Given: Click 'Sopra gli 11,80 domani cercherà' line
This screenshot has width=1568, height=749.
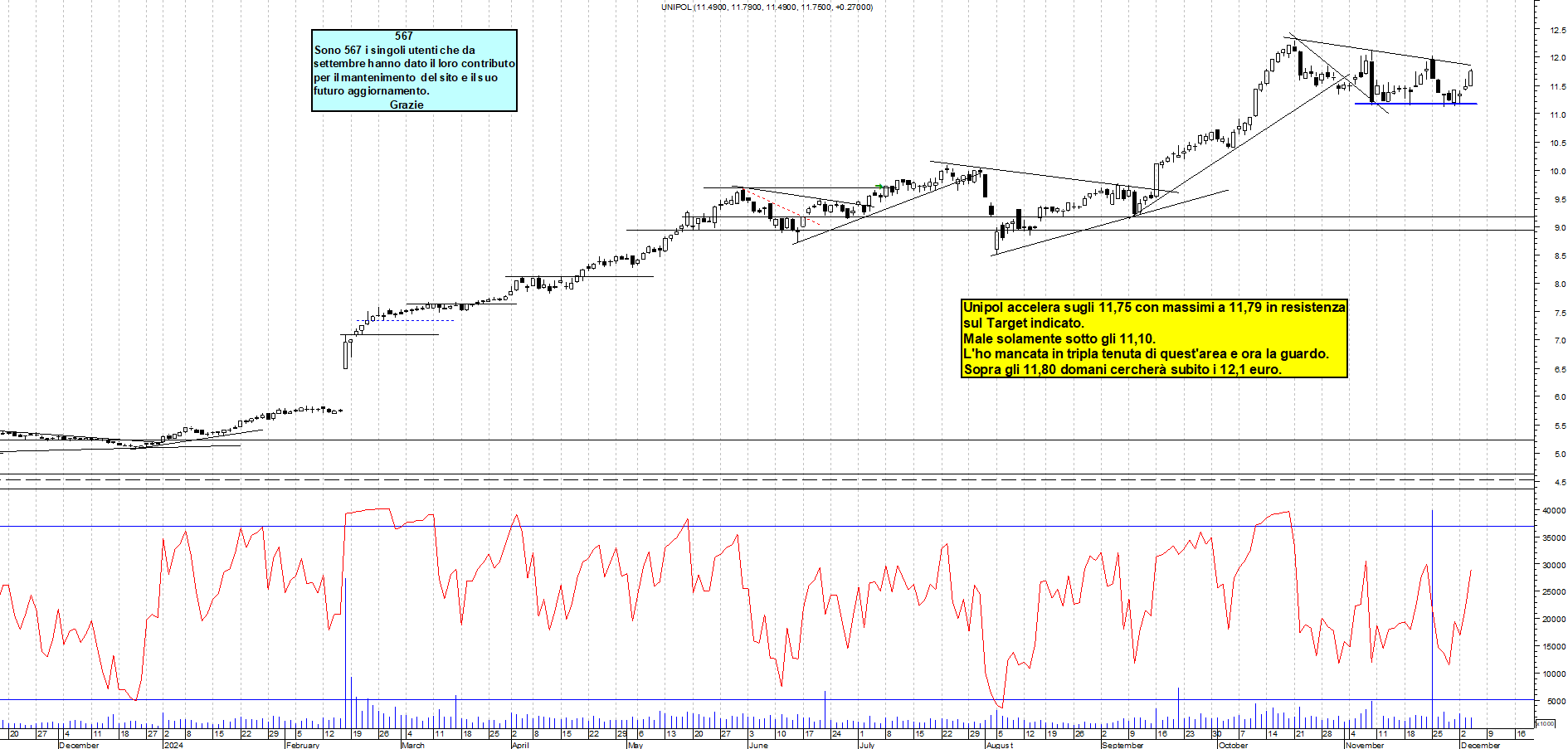Looking at the screenshot, I should [x=1122, y=369].
